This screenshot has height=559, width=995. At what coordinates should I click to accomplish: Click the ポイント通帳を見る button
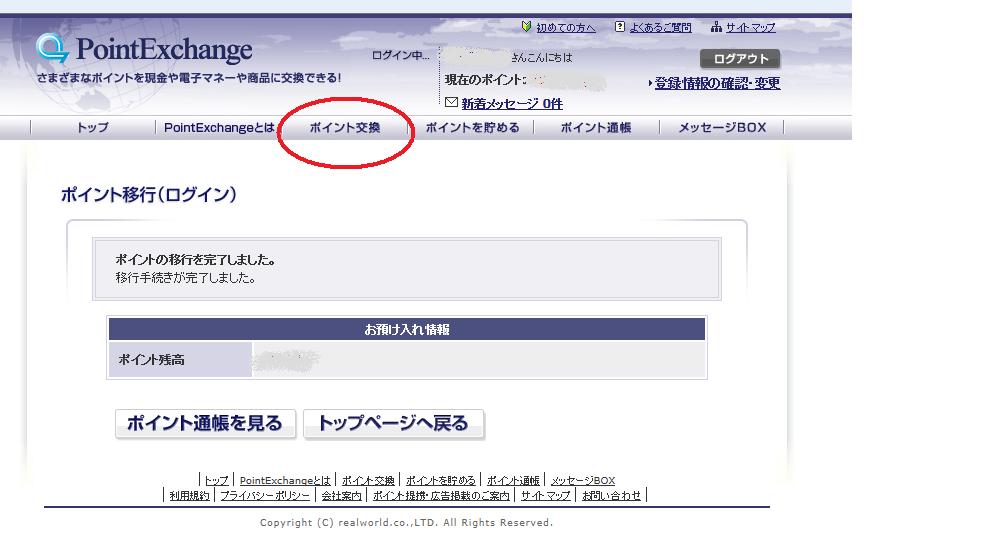[x=205, y=424]
